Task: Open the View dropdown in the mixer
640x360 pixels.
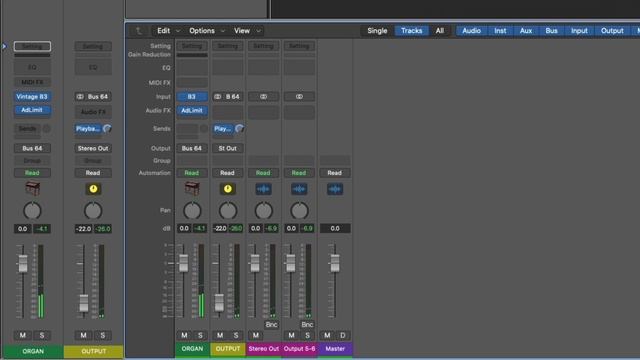Action: pyautogui.click(x=247, y=31)
